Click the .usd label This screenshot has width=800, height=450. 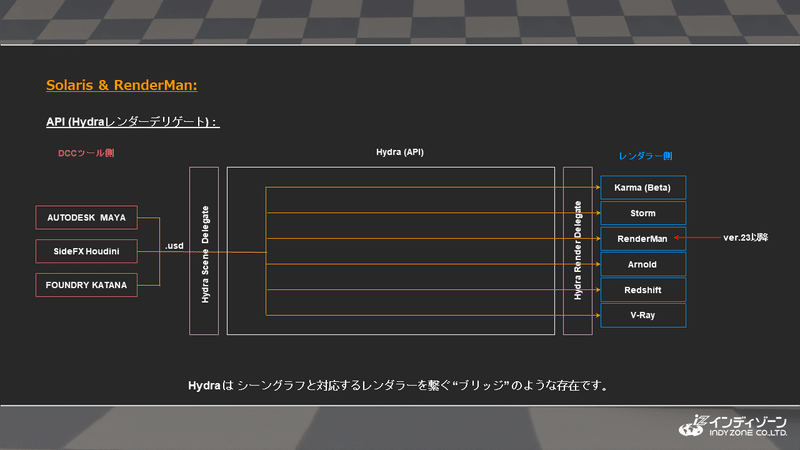pyautogui.click(x=174, y=245)
